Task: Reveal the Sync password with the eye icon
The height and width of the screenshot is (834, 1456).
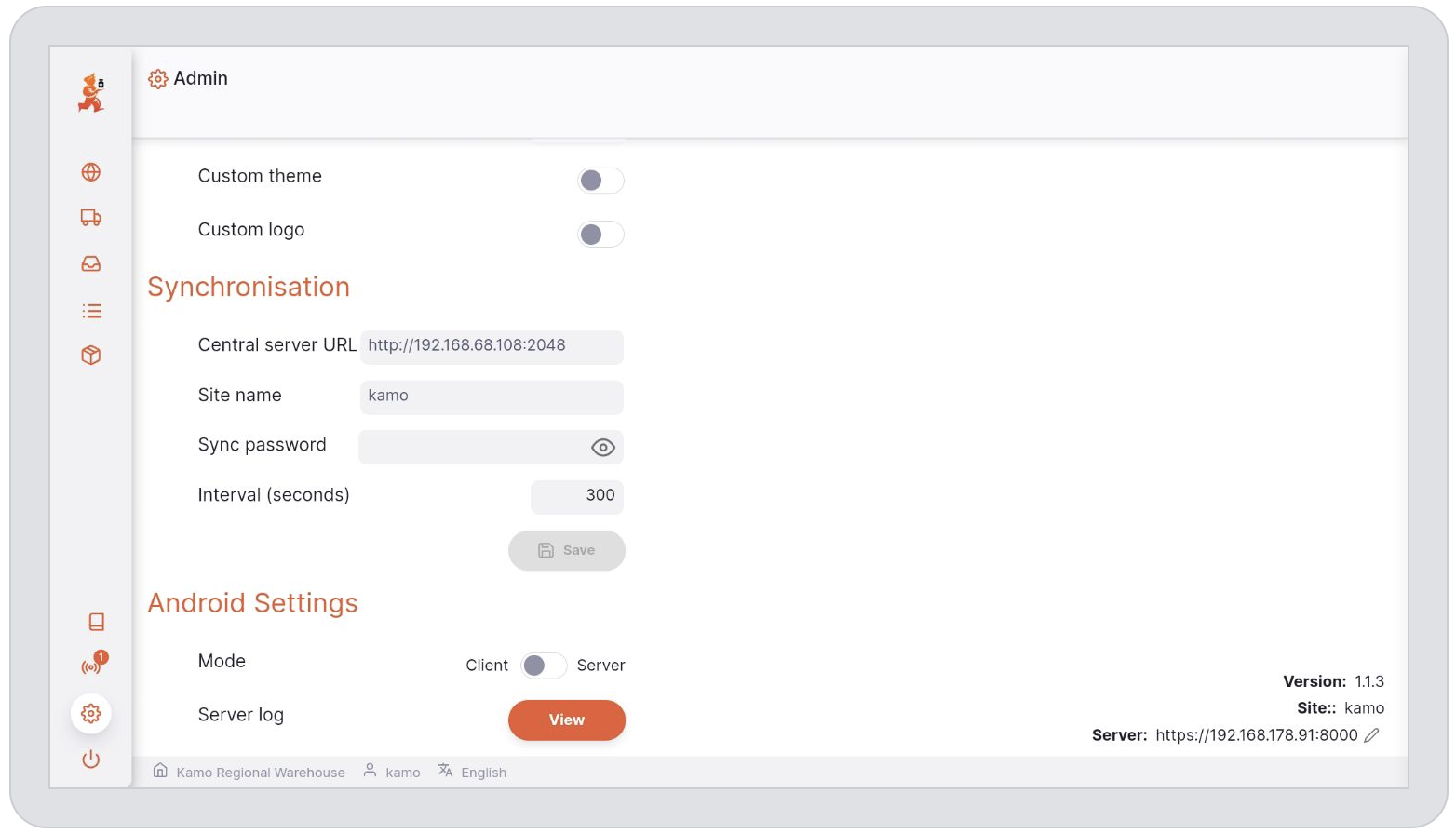Action: click(602, 448)
